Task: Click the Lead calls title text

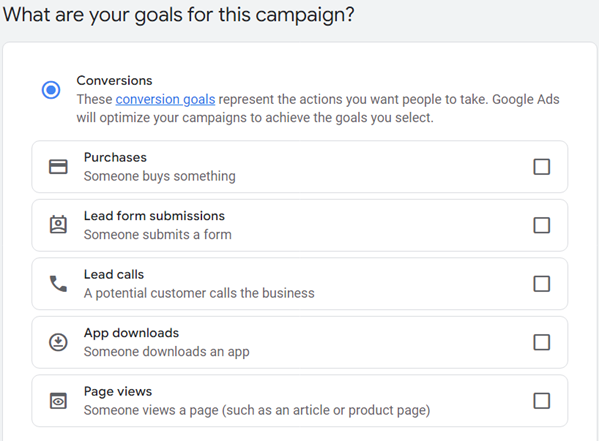Action: tap(113, 274)
